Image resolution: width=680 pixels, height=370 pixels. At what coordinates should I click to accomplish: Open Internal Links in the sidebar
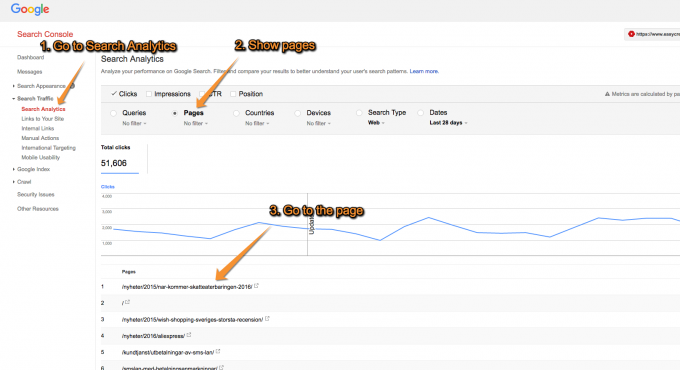38,128
